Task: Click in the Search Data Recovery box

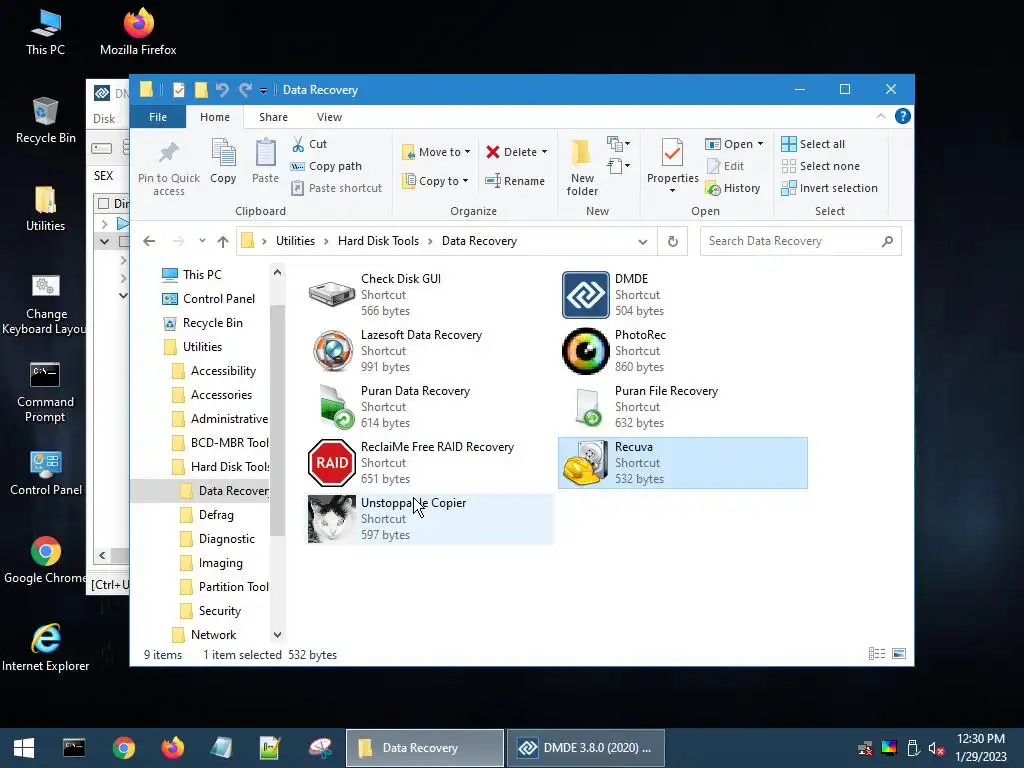Action: (x=801, y=241)
